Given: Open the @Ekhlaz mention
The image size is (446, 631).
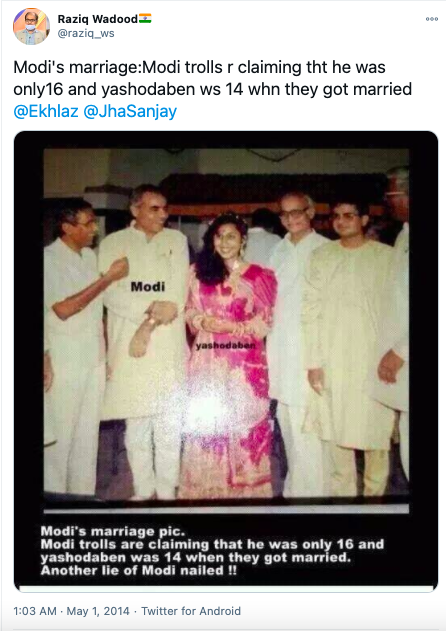Looking at the screenshot, I should [x=46, y=111].
